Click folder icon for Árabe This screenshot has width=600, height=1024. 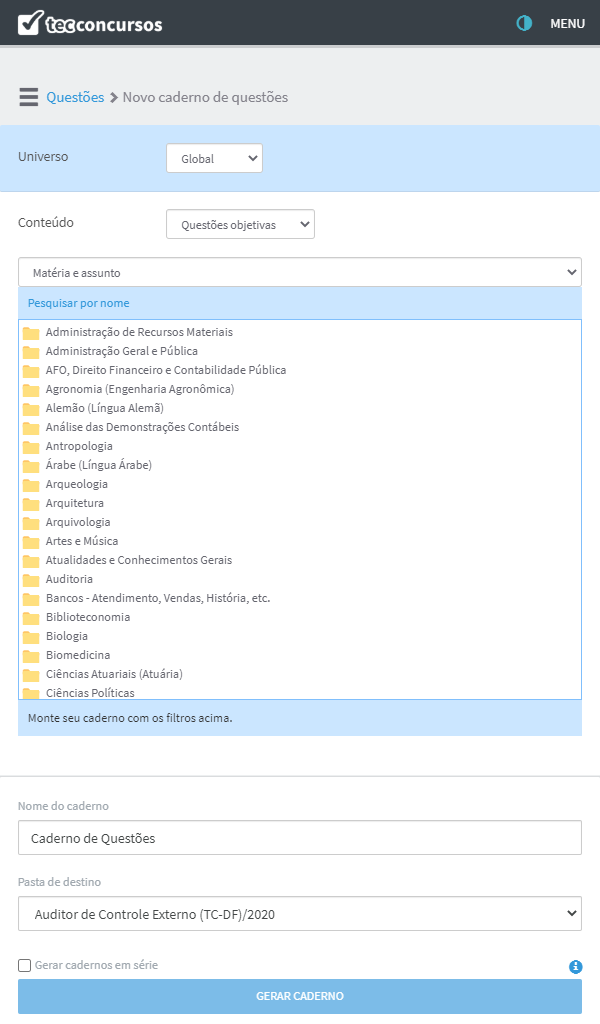[x=31, y=466]
